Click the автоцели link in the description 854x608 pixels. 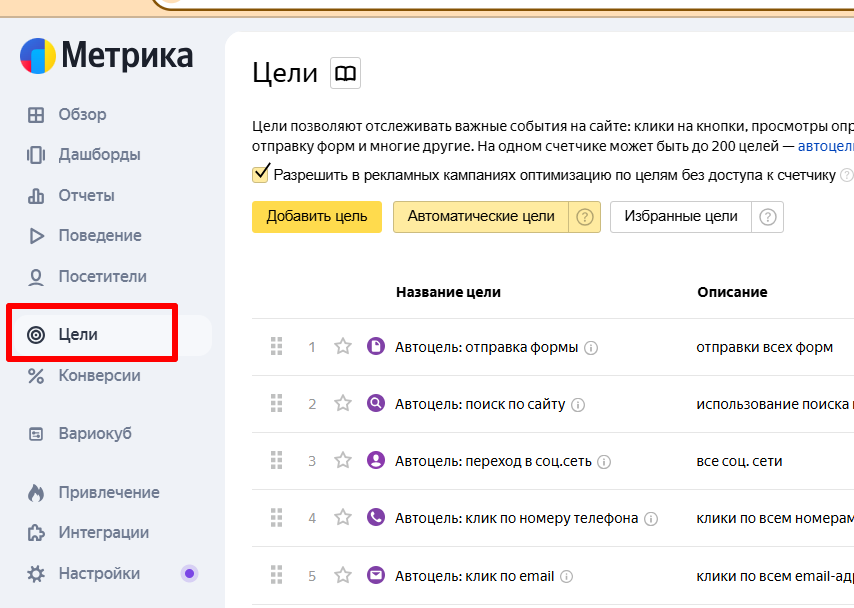coord(826,146)
